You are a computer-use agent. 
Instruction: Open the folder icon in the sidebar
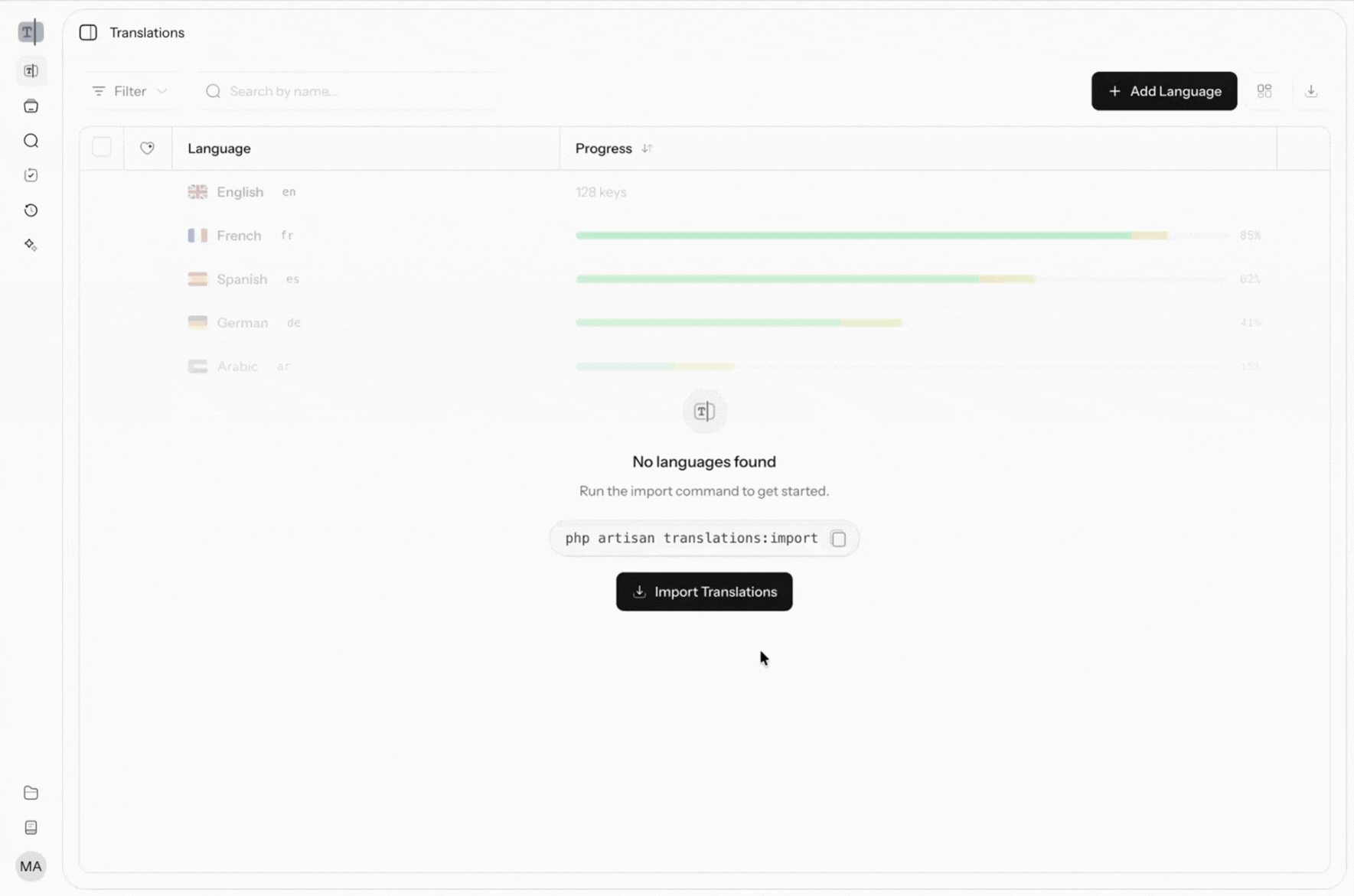[31, 793]
